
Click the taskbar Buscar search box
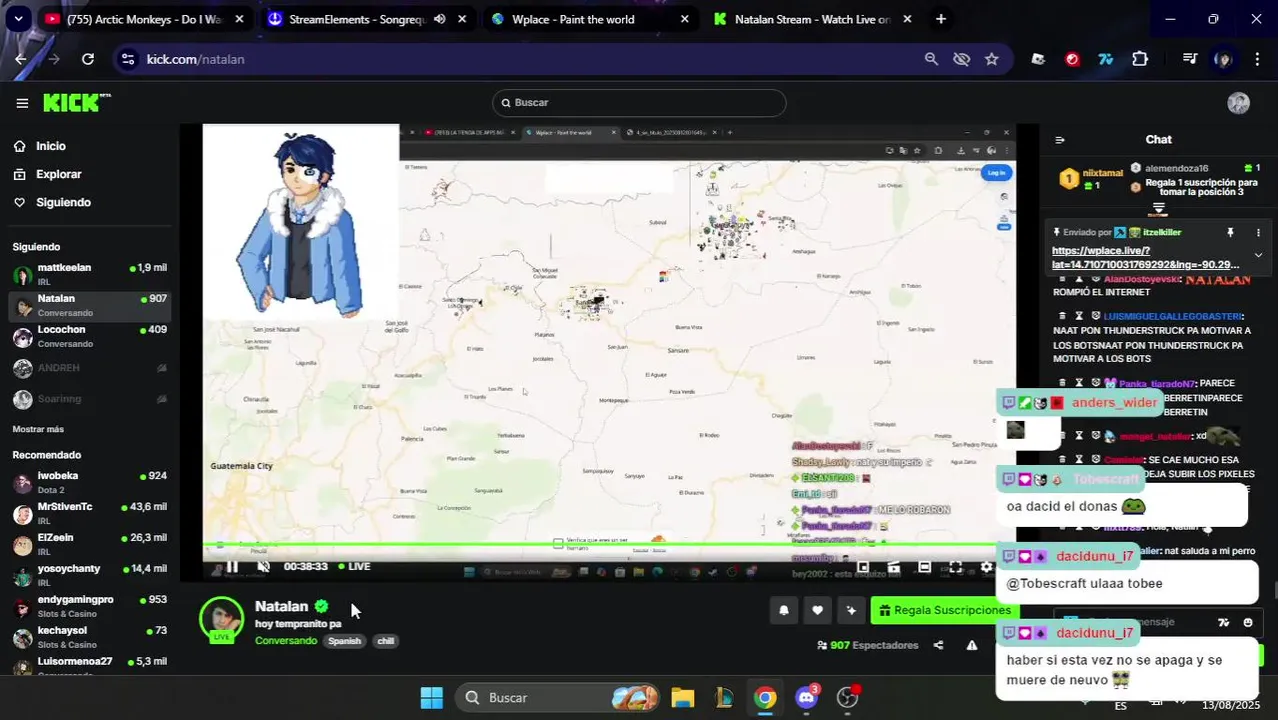[x=558, y=697]
